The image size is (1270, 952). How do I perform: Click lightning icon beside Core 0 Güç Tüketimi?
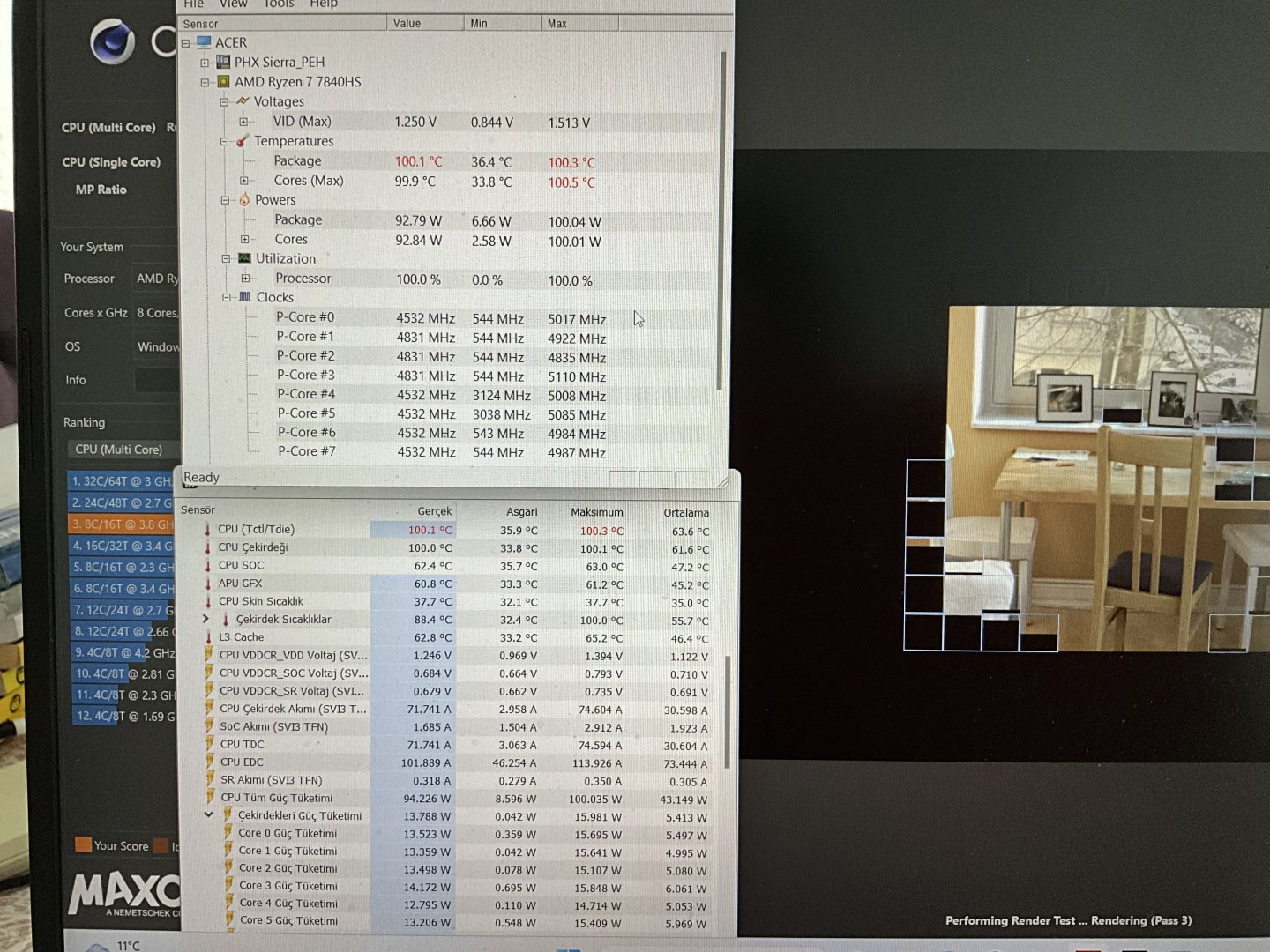click(228, 833)
